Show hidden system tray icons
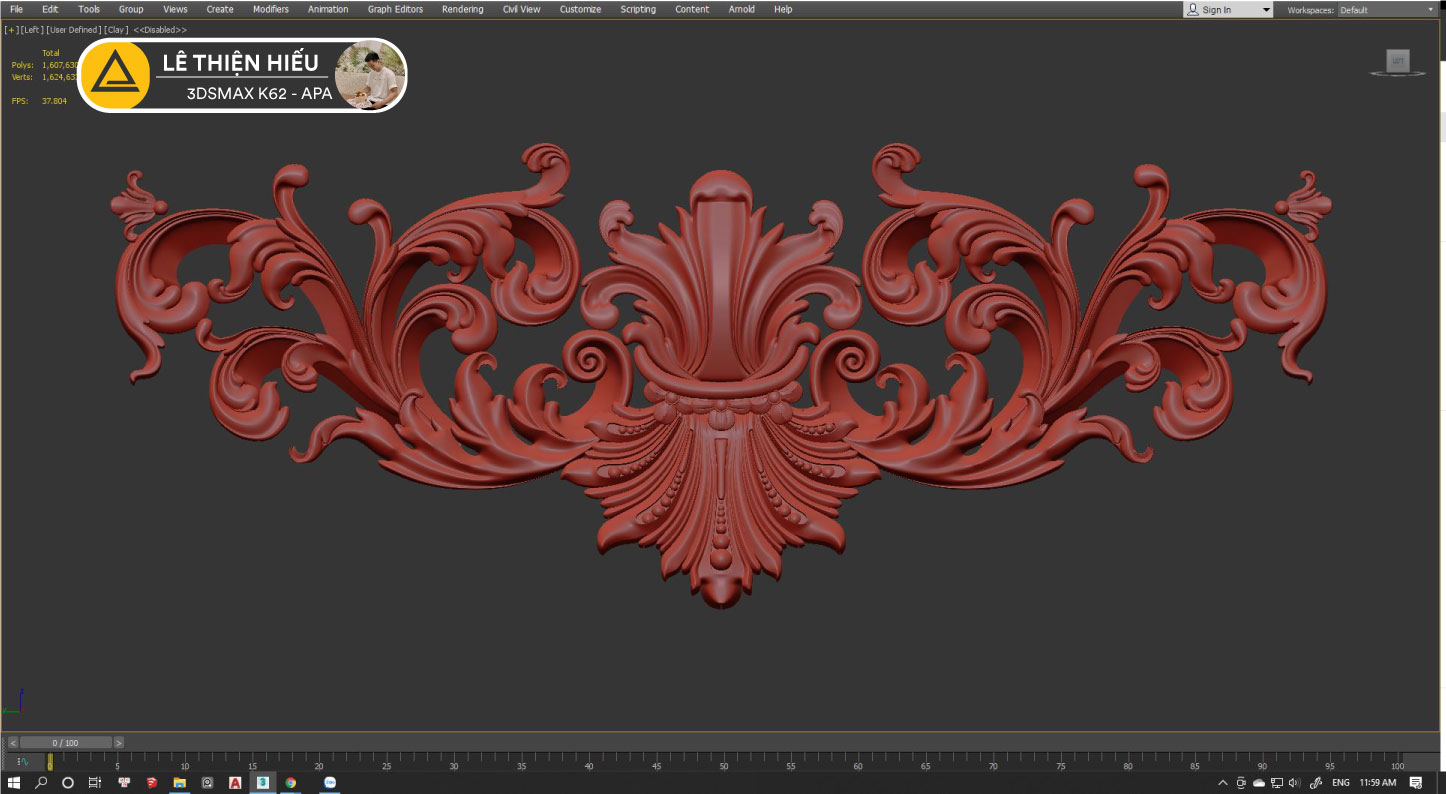This screenshot has width=1446, height=794. pos(1222,782)
